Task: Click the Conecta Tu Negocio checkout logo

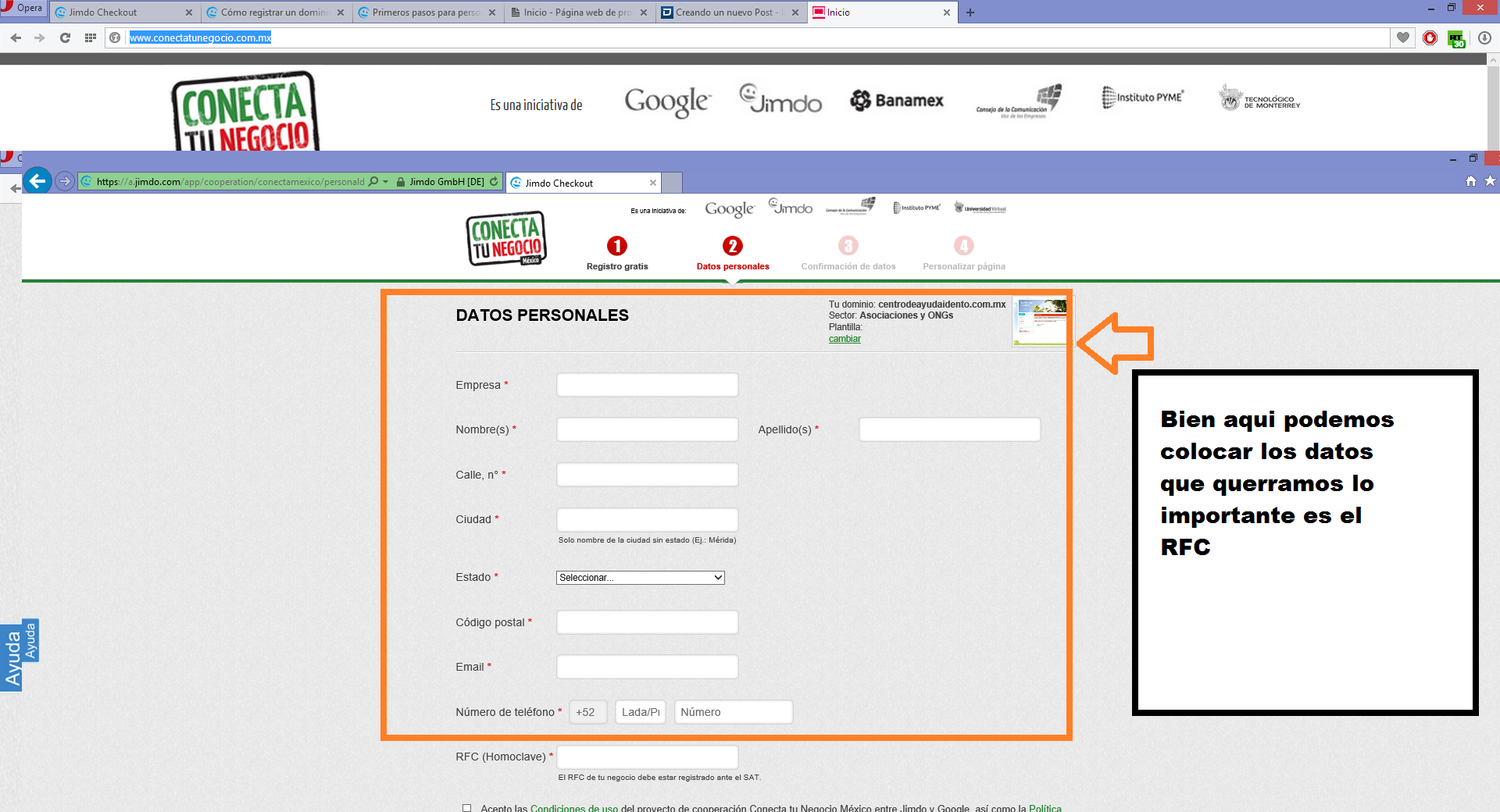Action: pos(506,239)
